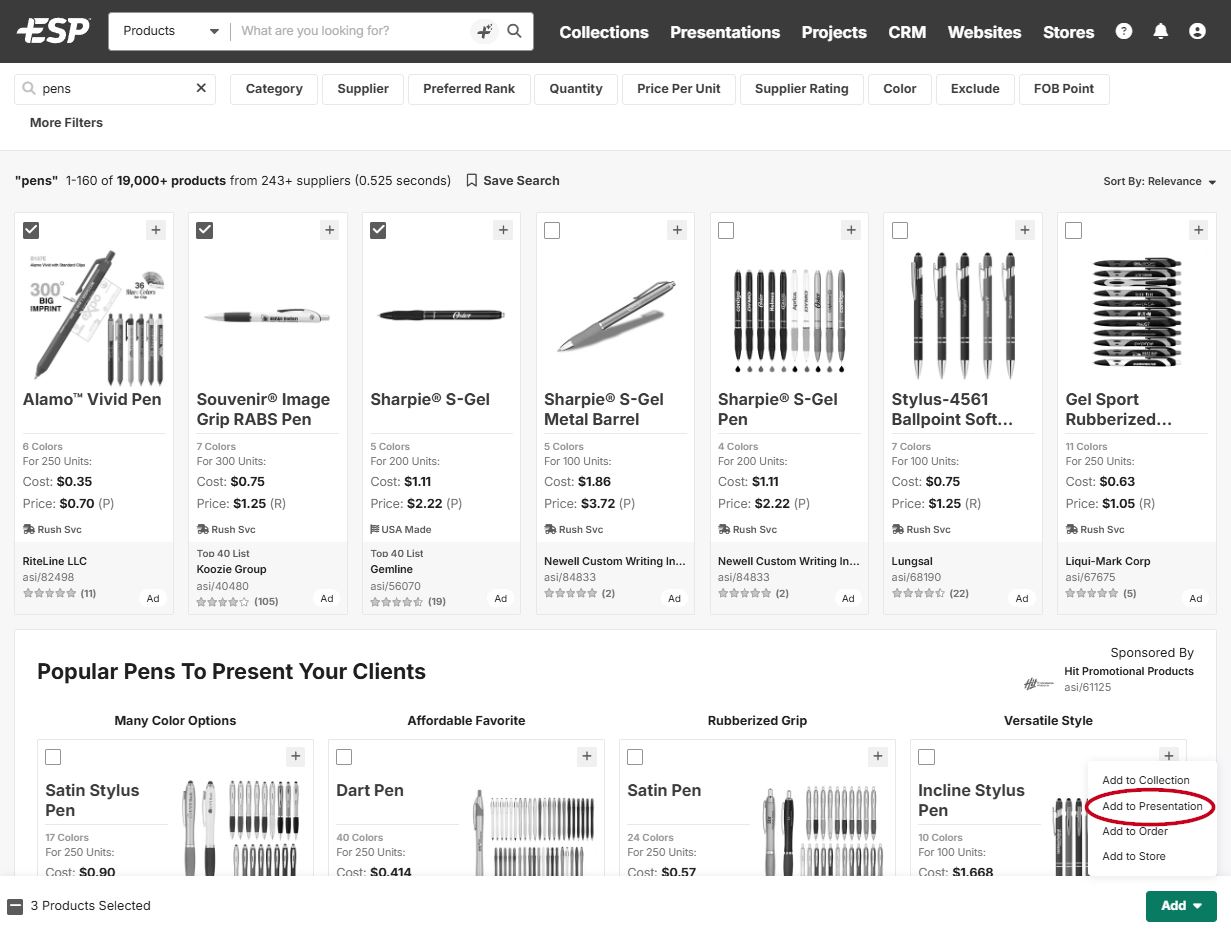Choose Add to Presentation from menu
1231x936 pixels.
coord(1151,806)
